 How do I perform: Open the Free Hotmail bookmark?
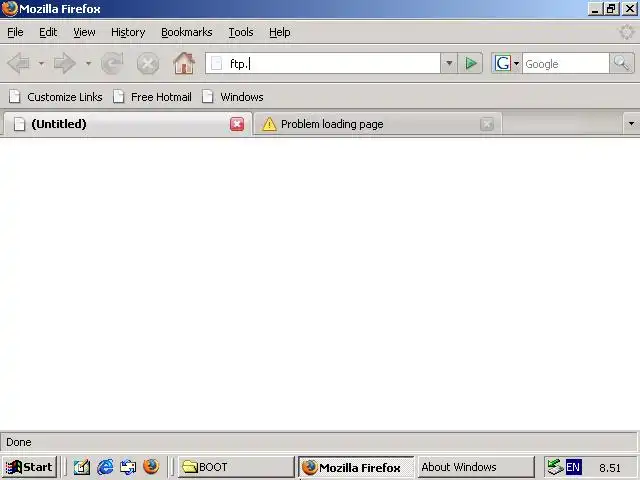pos(152,97)
